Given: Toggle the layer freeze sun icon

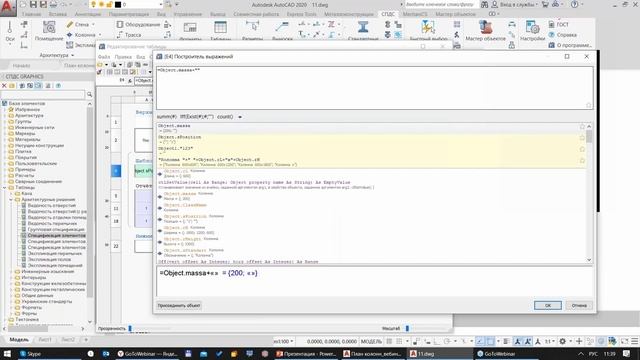Looking at the screenshot, I should click(101, 4).
